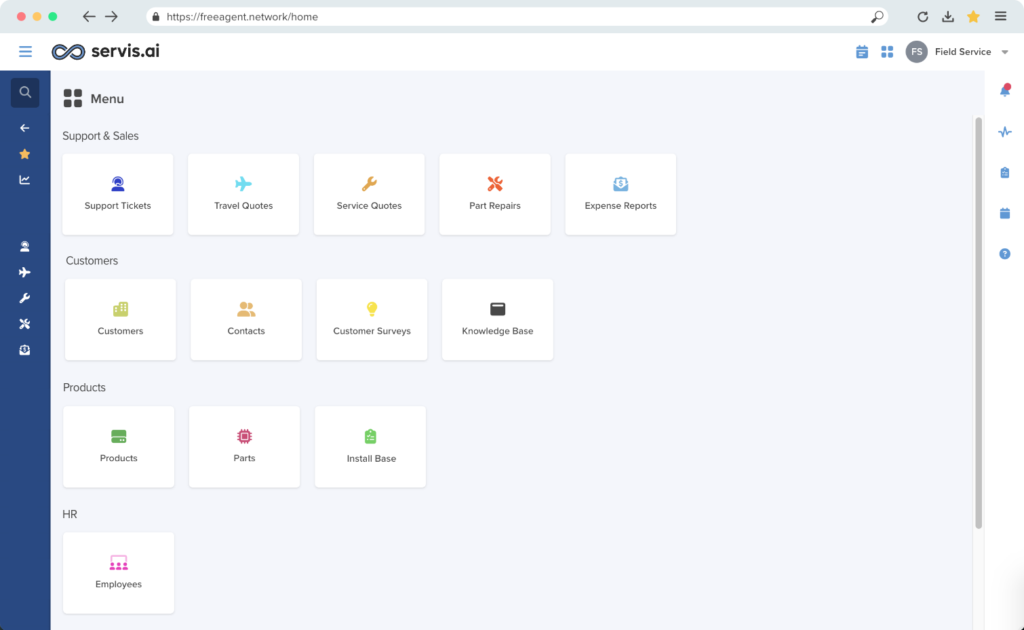
Task: Open the Part Repairs crossed-tools sidebar icon
Action: point(25,323)
